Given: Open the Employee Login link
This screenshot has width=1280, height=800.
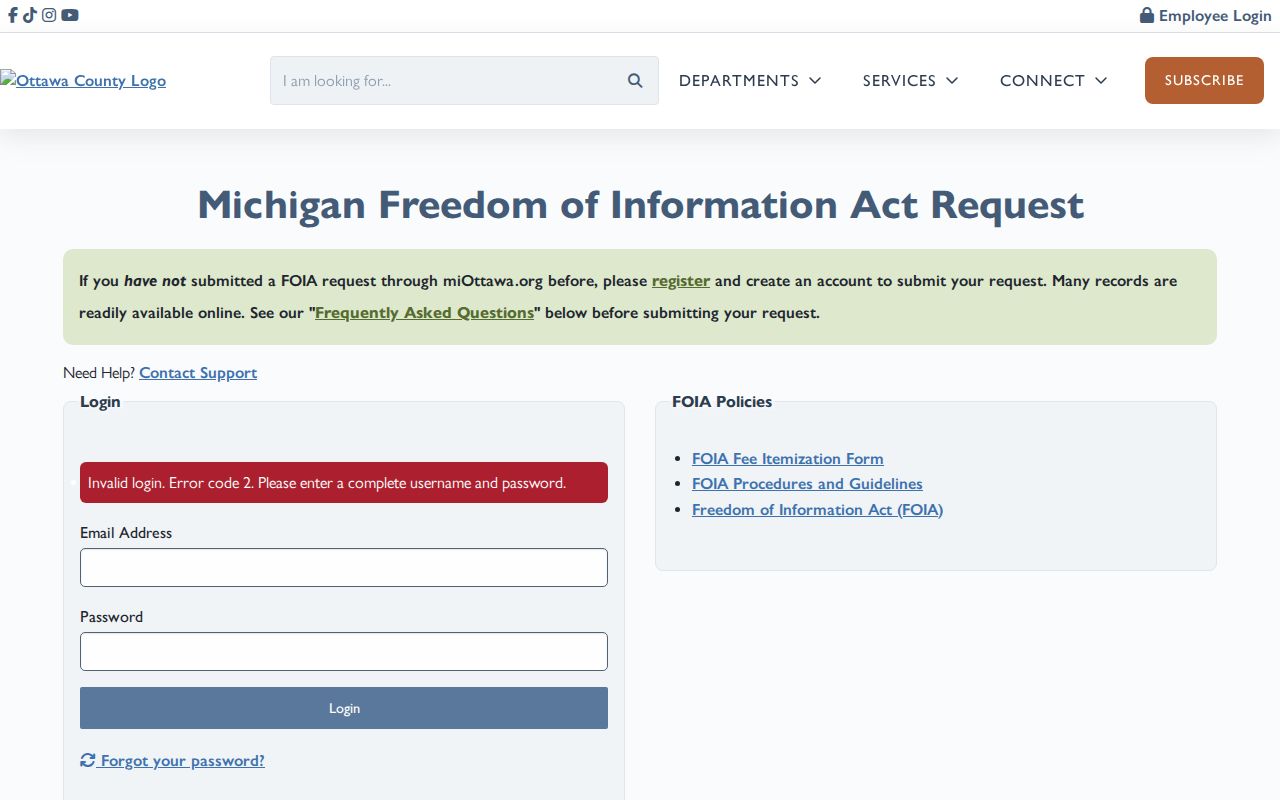Looking at the screenshot, I should 1206,16.
